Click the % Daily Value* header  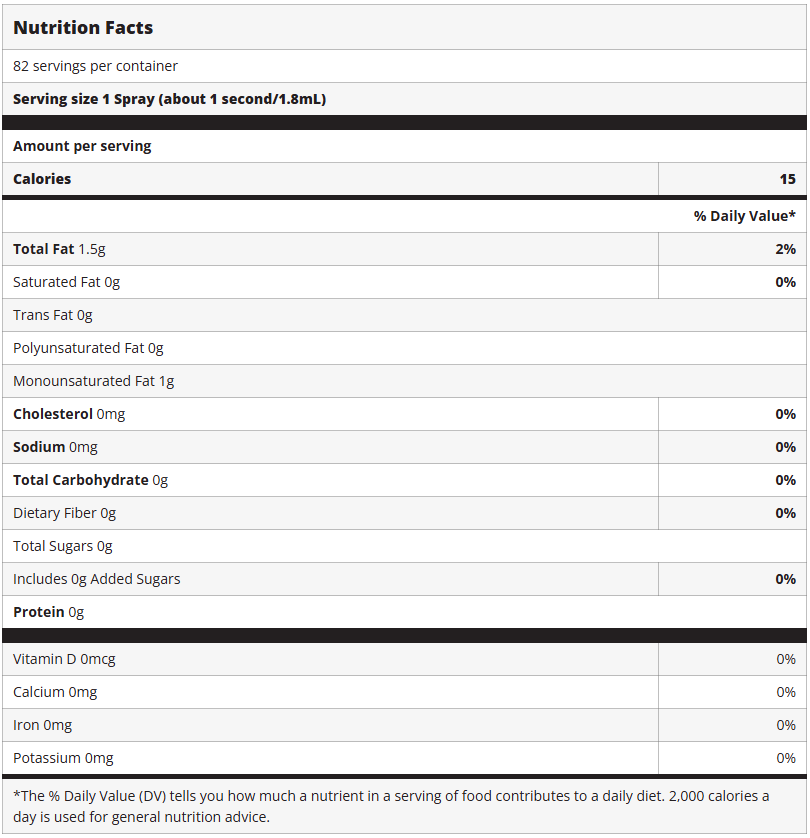point(744,216)
